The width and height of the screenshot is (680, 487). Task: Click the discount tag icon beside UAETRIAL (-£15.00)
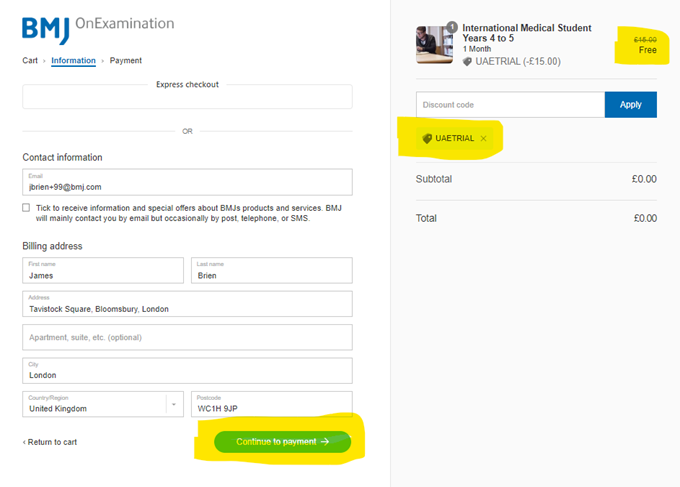(467, 62)
